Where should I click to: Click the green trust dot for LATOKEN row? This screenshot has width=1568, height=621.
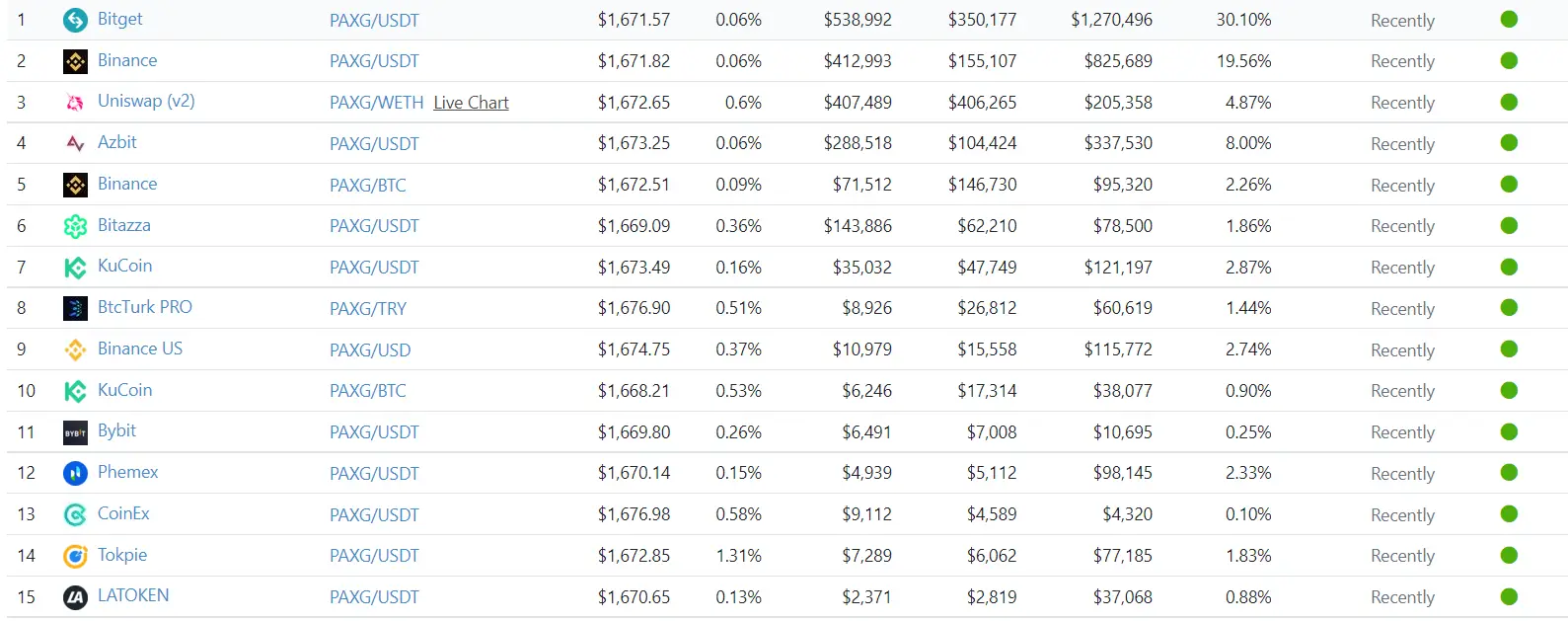1509,596
